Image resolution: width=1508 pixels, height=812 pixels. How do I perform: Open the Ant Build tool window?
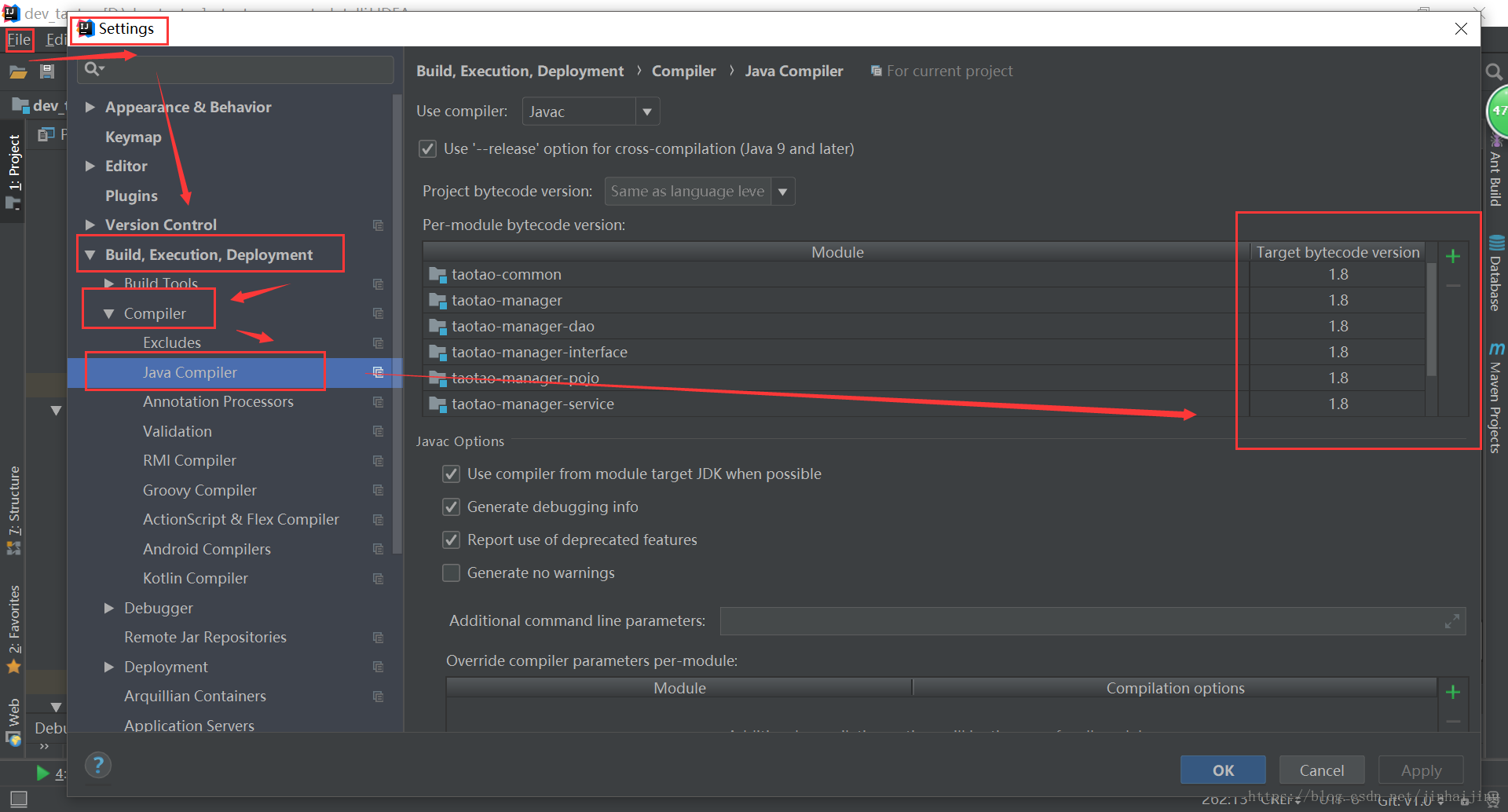point(1495,173)
